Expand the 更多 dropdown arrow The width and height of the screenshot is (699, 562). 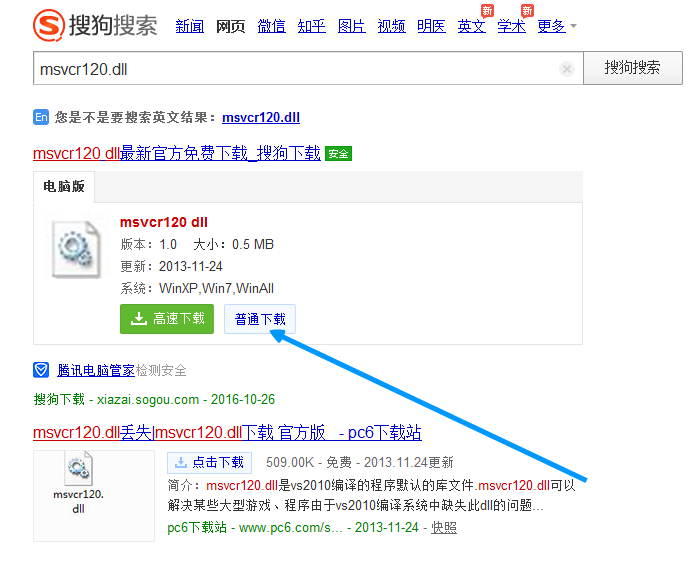(x=574, y=26)
